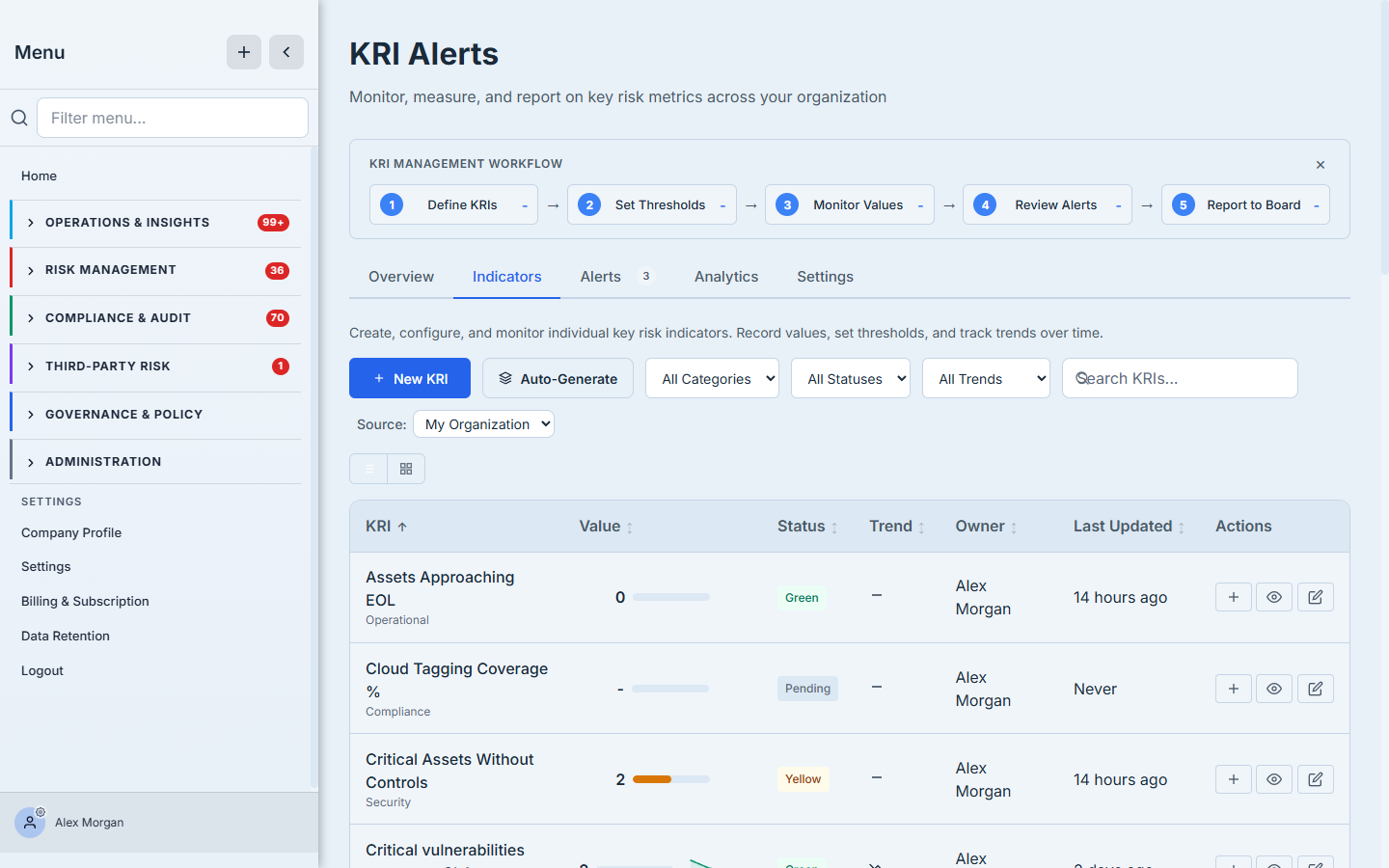View Cloud Tagging Coverage % with the eye icon

pyautogui.click(x=1274, y=689)
